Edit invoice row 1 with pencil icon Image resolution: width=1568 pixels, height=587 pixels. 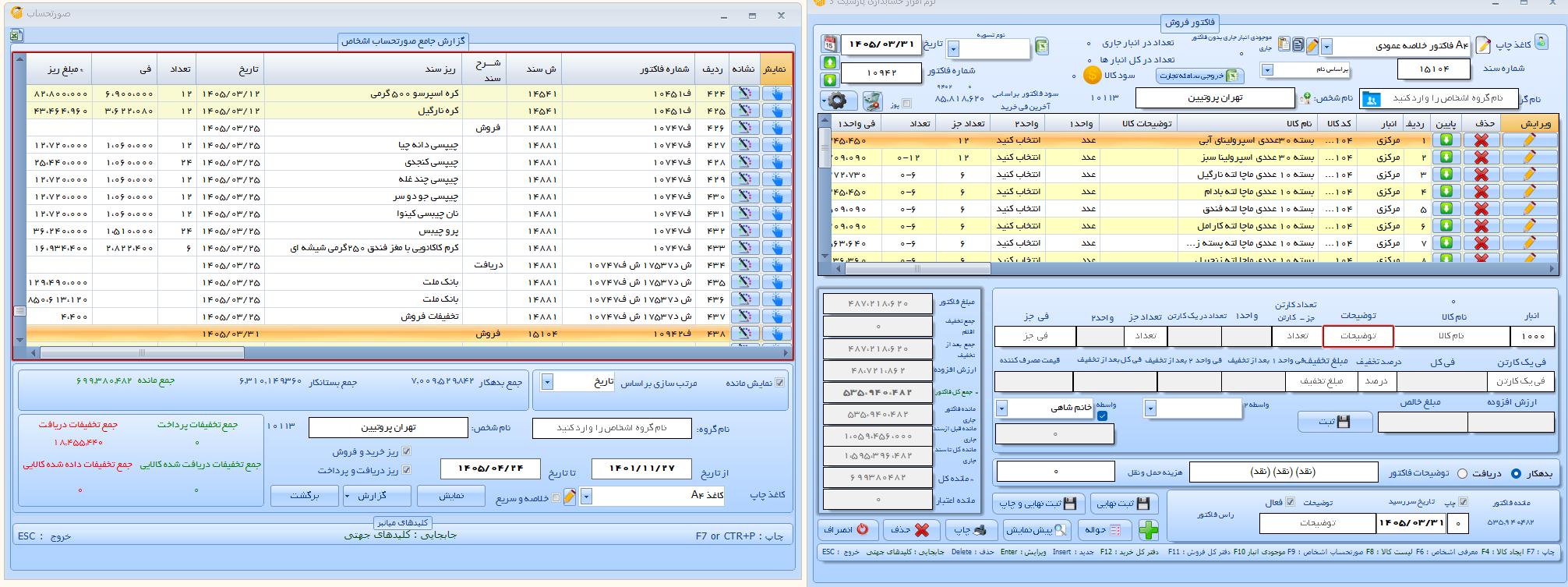[1529, 140]
